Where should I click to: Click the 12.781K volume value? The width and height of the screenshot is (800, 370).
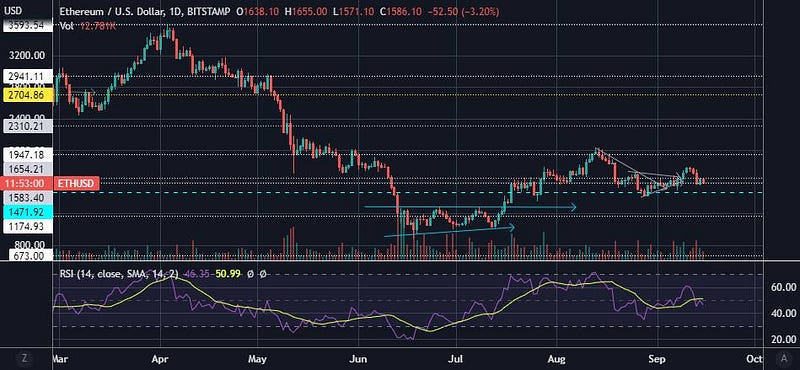pos(98,26)
